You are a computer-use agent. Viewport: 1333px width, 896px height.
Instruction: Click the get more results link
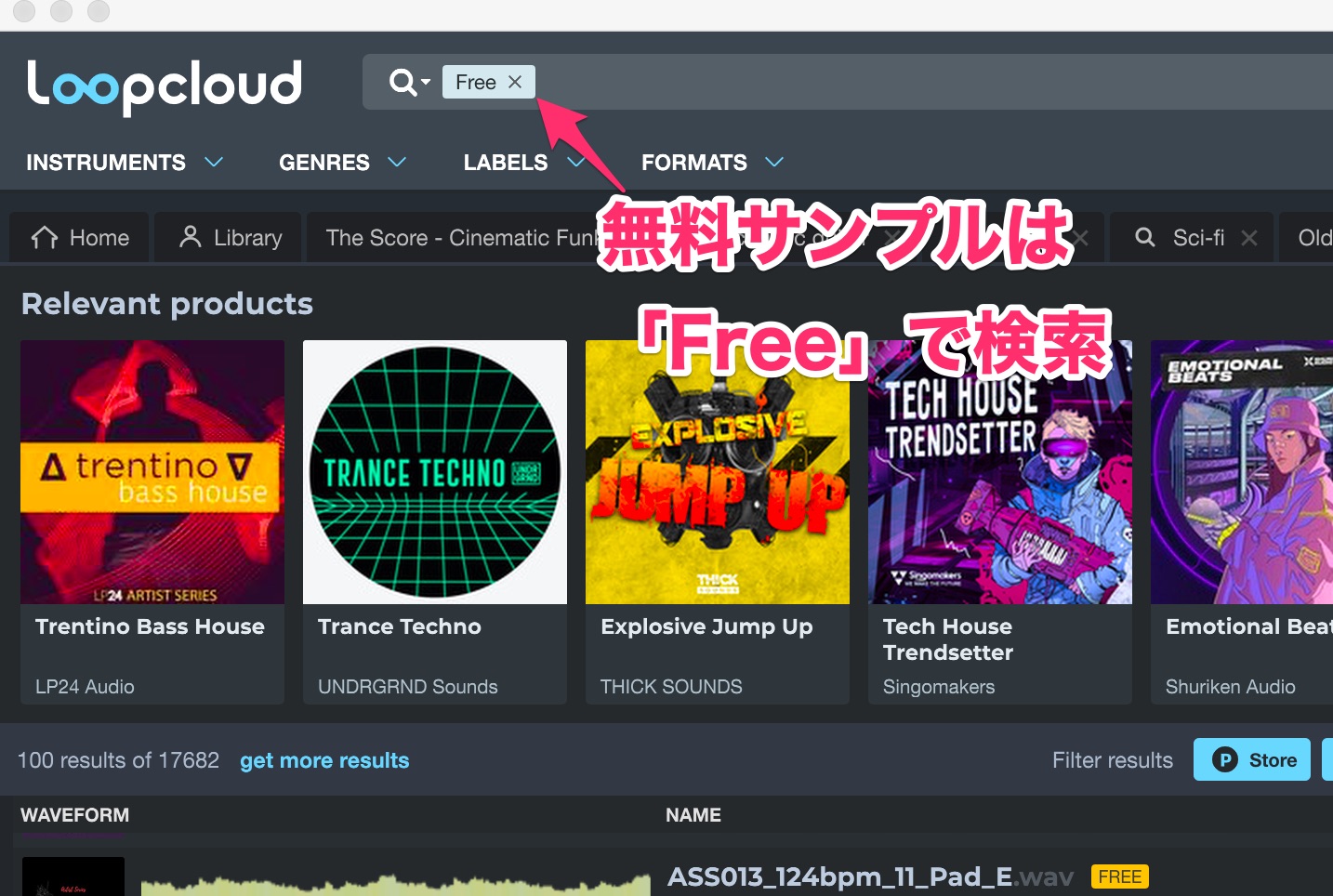[x=324, y=760]
